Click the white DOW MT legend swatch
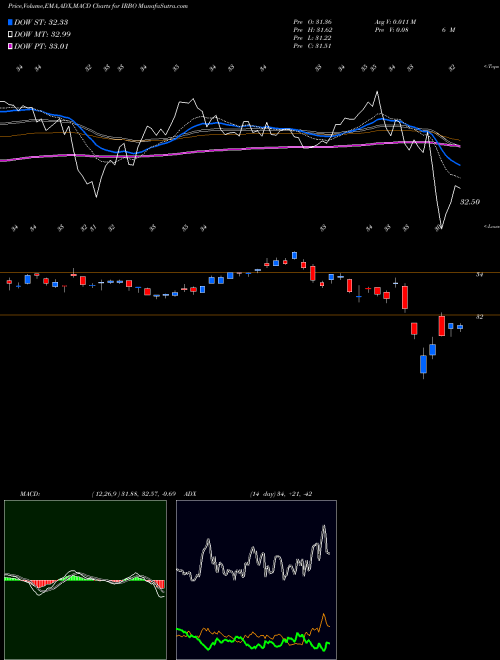Viewport: 500px width, 660px height. (10, 35)
